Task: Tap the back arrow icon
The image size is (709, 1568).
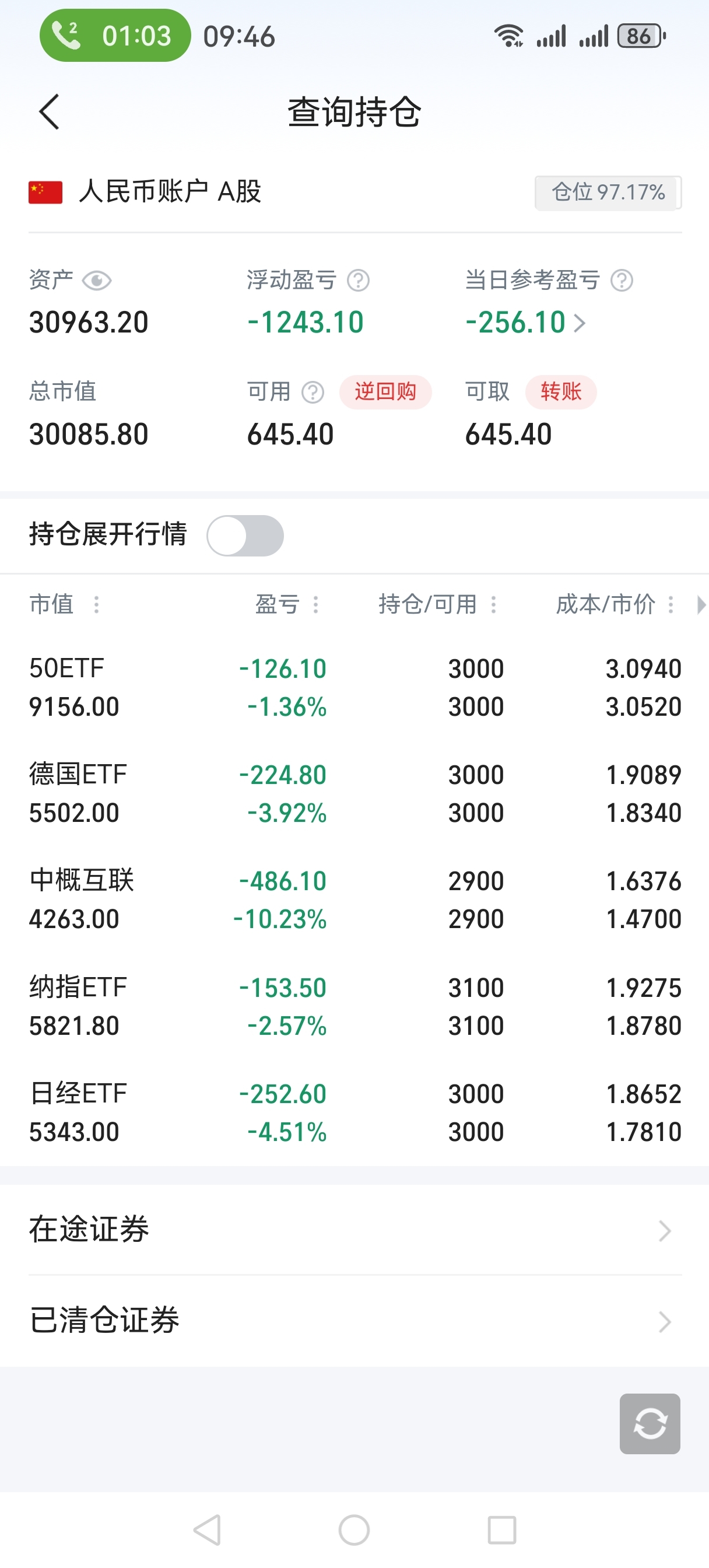Action: tap(50, 112)
